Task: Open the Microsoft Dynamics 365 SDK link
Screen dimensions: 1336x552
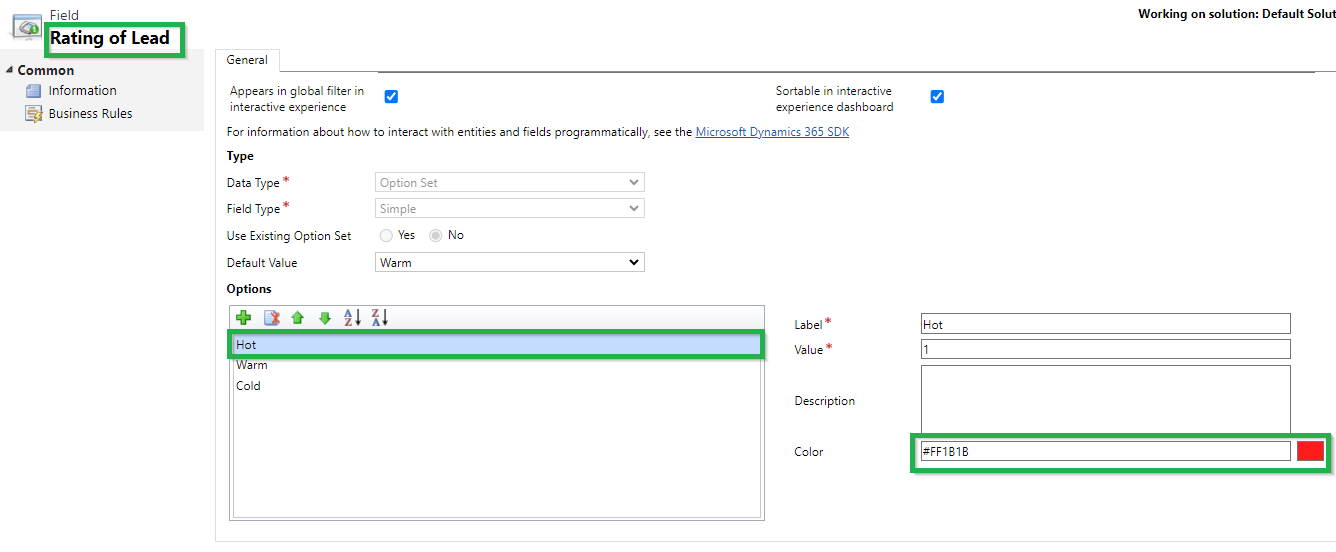Action: tap(772, 132)
